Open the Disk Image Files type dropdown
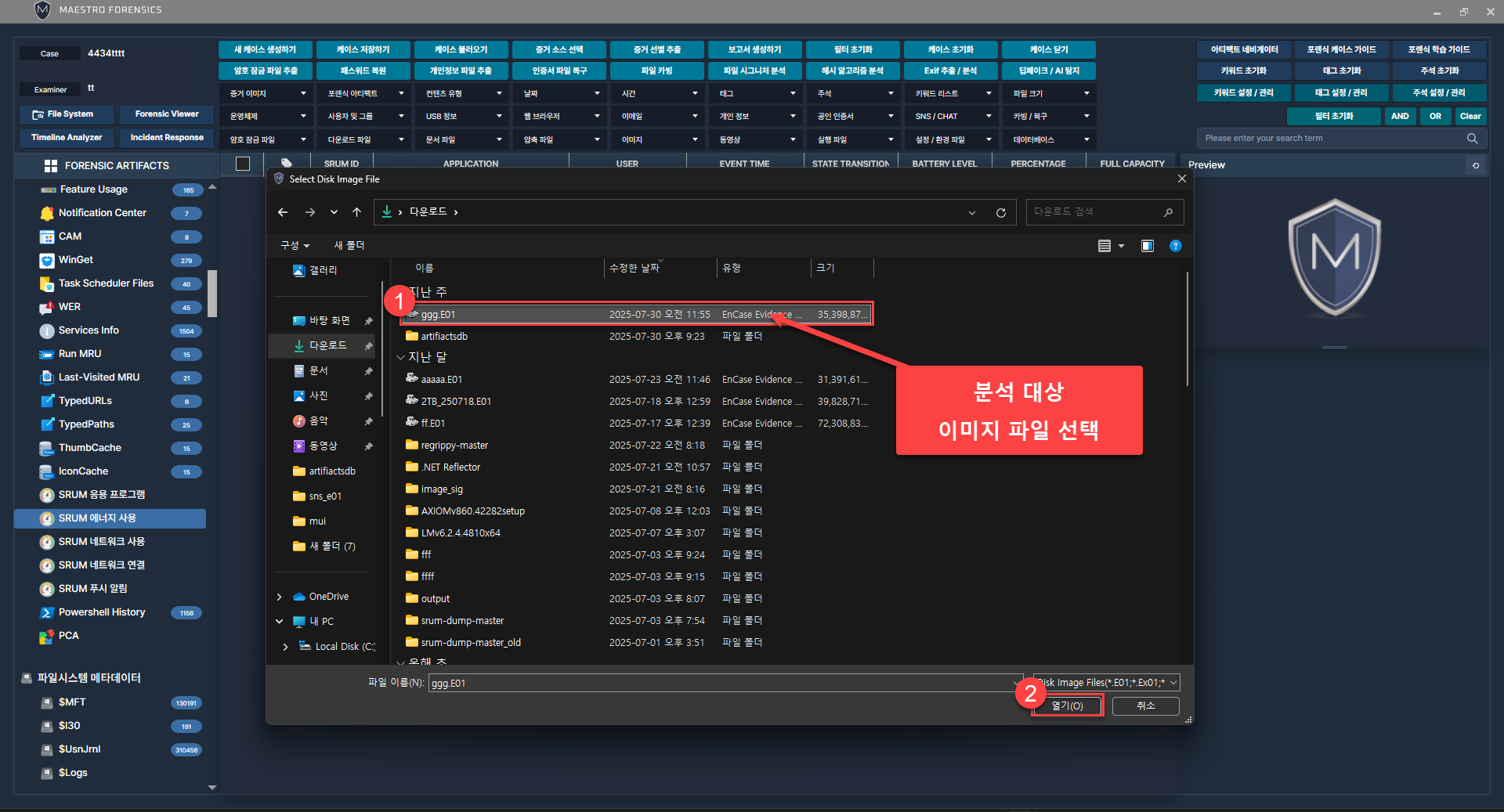1504x812 pixels. click(x=1106, y=683)
